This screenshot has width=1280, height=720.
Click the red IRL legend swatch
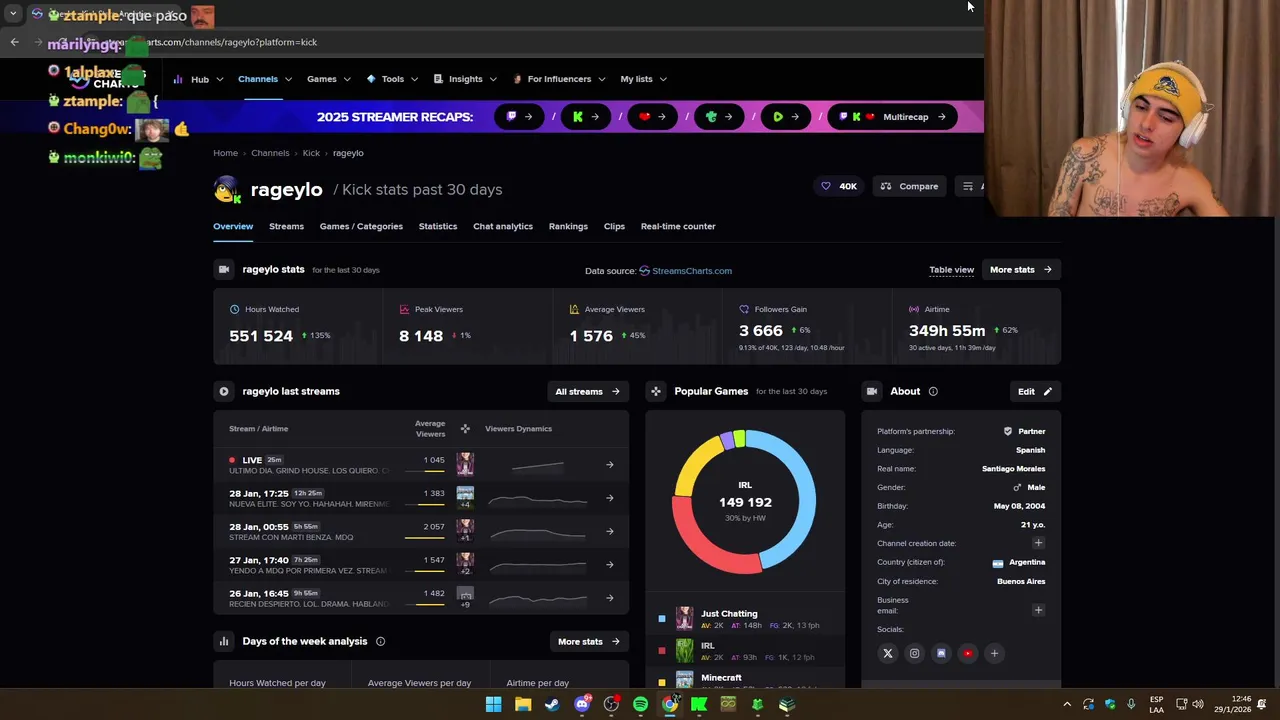click(x=661, y=651)
